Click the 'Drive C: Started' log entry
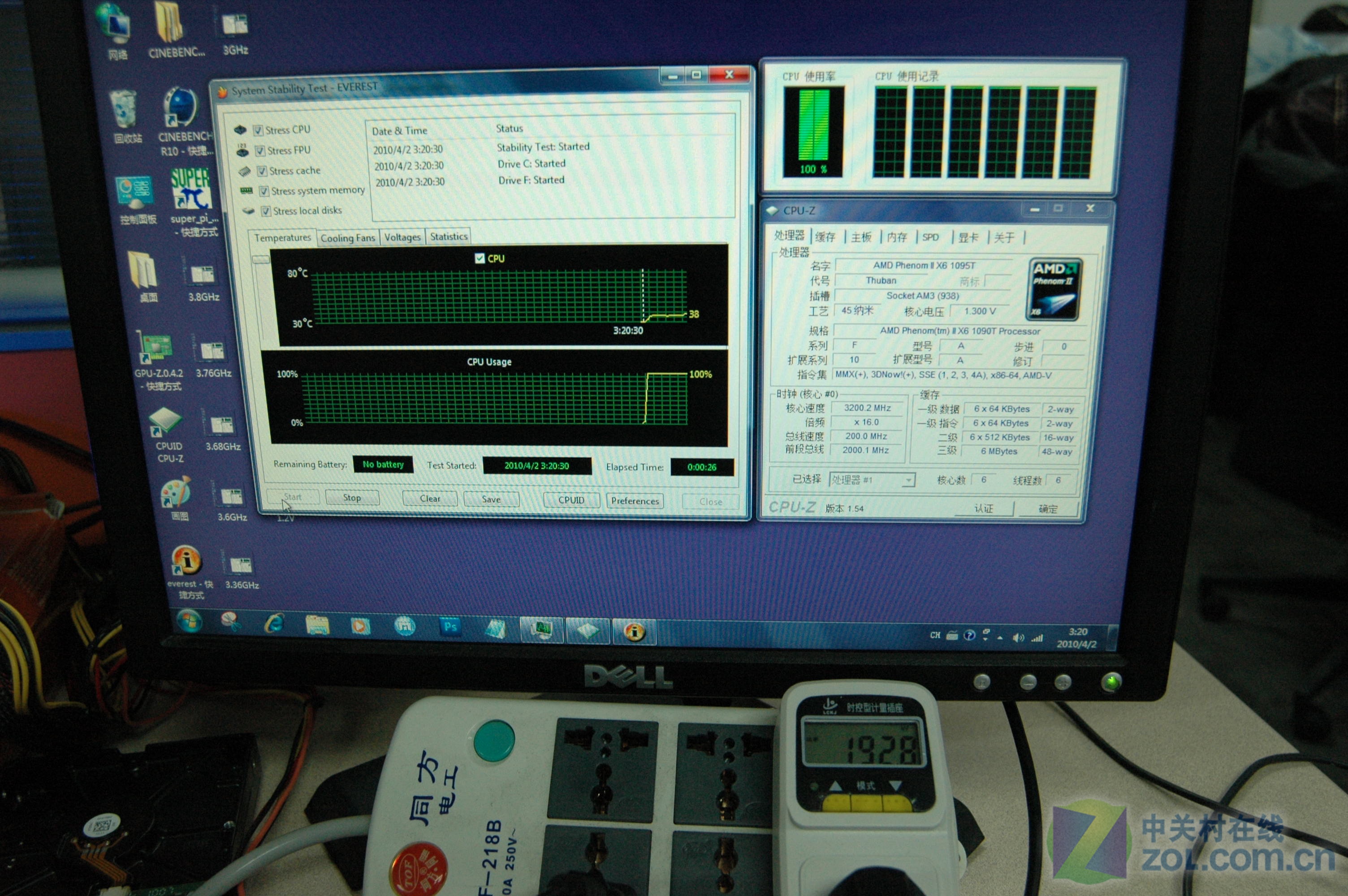Screen dimensions: 1348x896 (531, 164)
